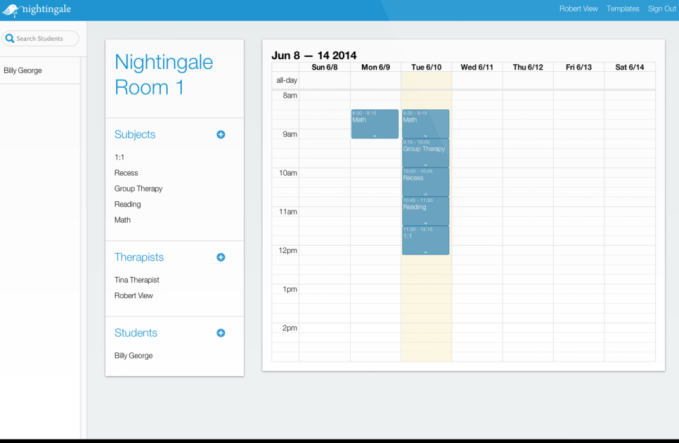This screenshot has width=679, height=443.
Task: Add a new student with plus icon
Action: (221, 333)
